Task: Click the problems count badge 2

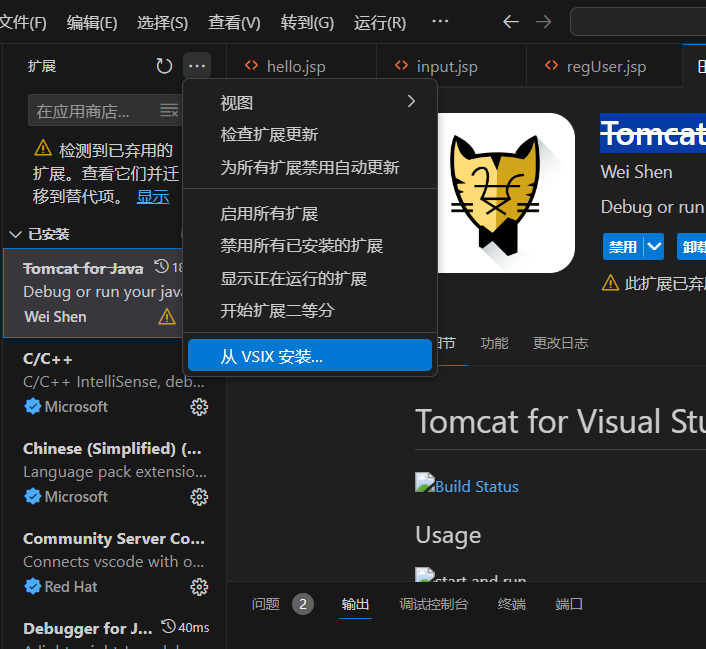Action: click(303, 604)
